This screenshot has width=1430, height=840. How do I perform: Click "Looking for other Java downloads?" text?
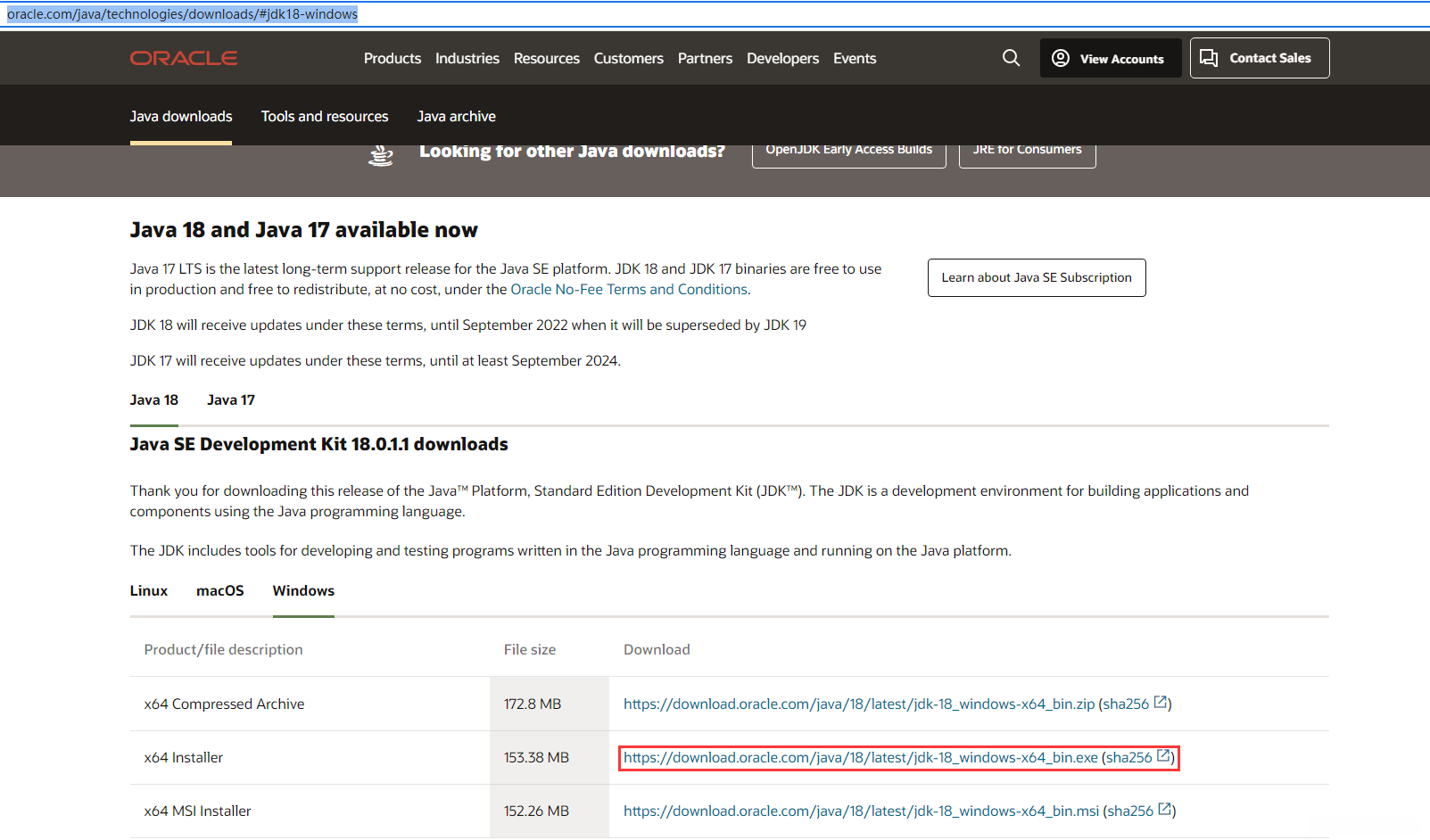(x=573, y=152)
